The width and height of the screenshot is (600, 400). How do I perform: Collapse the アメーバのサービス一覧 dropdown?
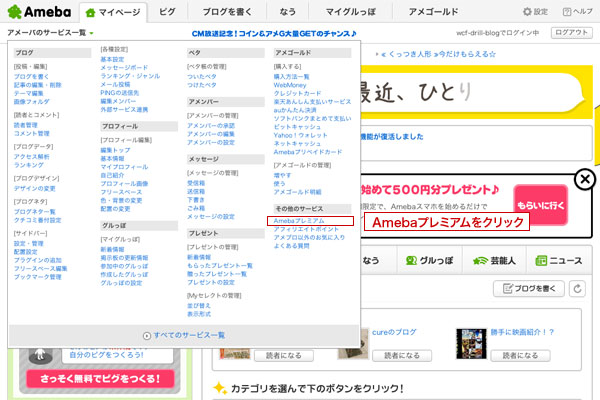click(x=50, y=33)
